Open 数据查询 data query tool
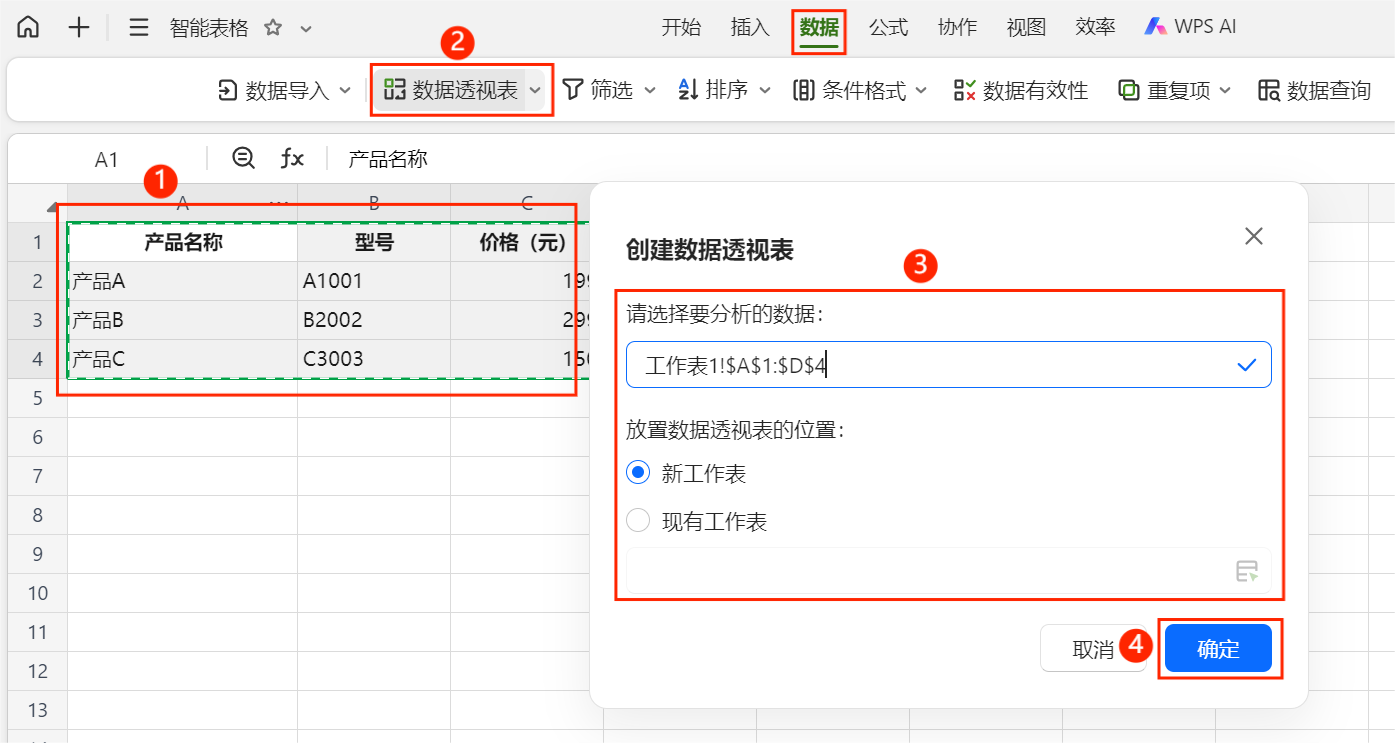 pos(1314,91)
